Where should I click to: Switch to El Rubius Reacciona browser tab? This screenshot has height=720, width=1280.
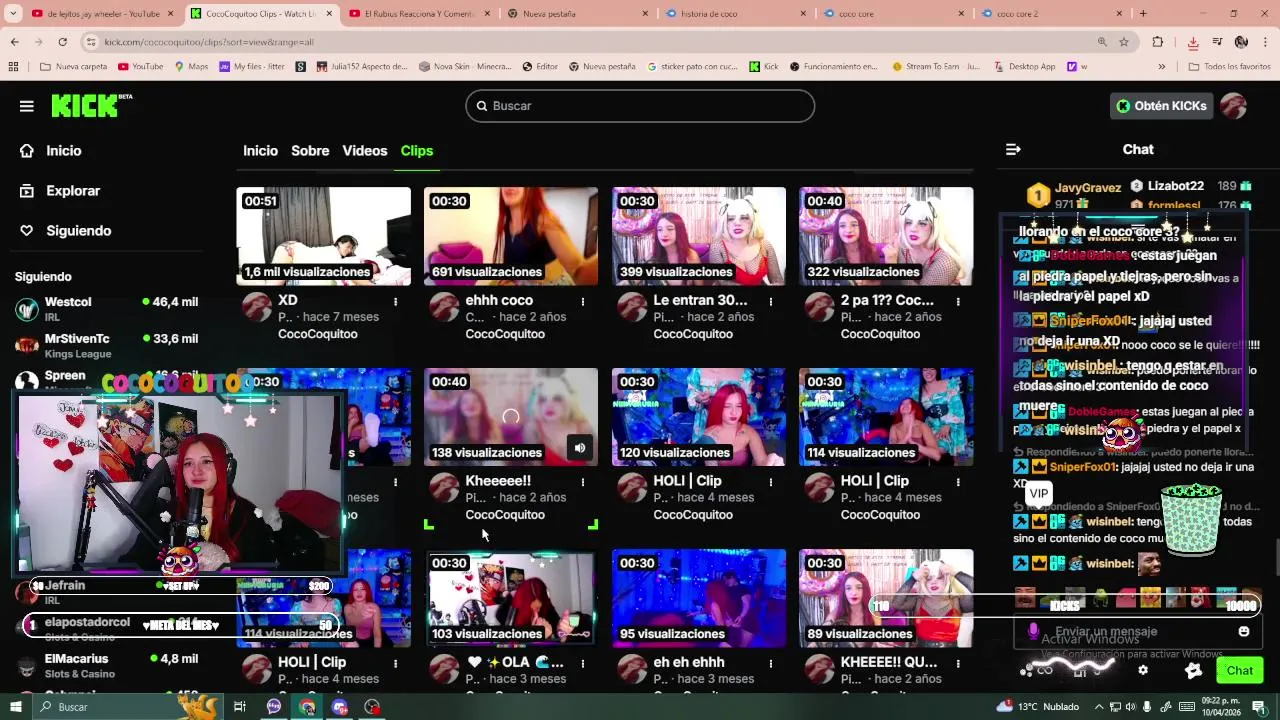coord(418,13)
